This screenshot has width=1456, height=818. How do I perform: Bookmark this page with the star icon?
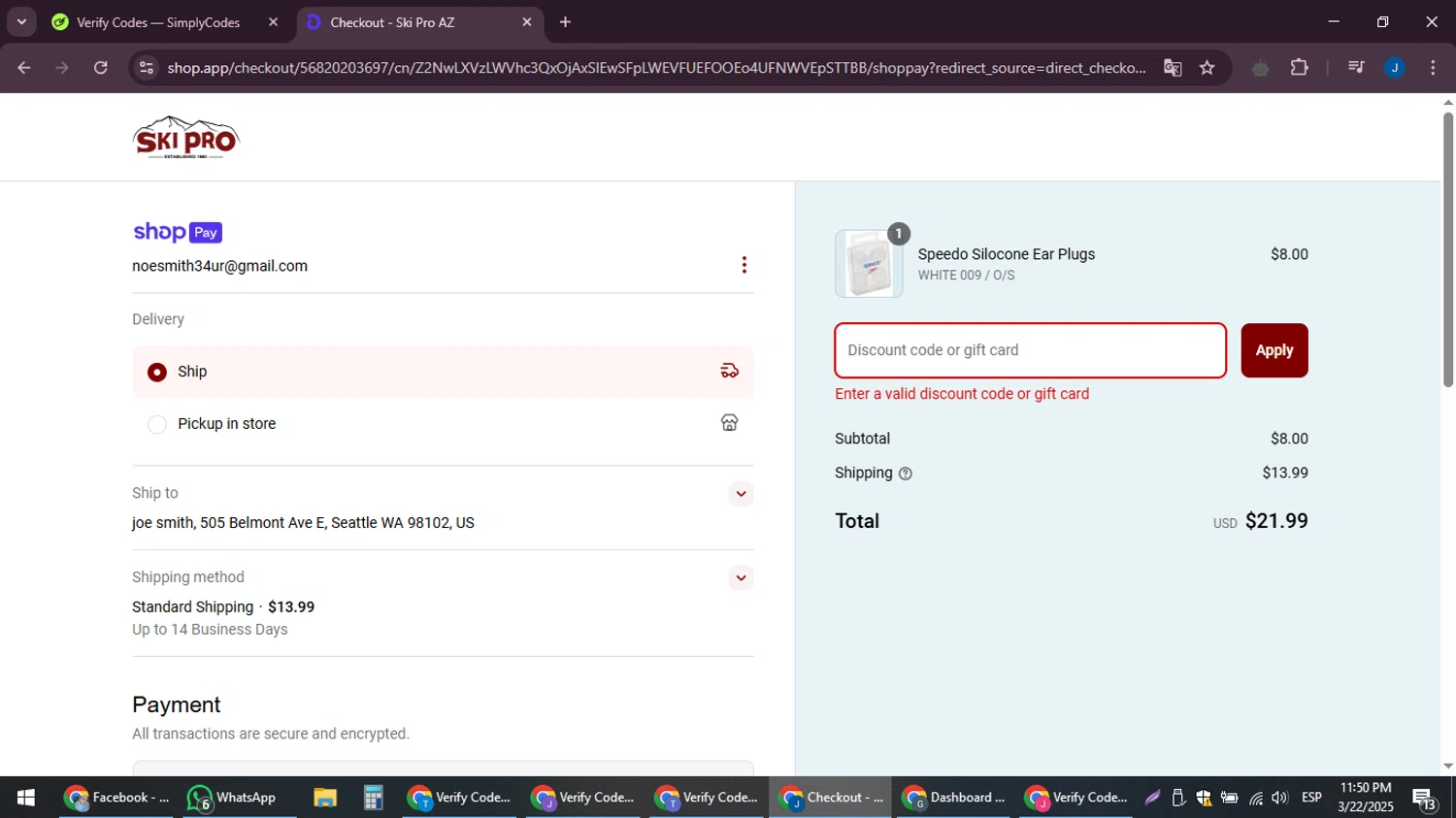(1207, 68)
